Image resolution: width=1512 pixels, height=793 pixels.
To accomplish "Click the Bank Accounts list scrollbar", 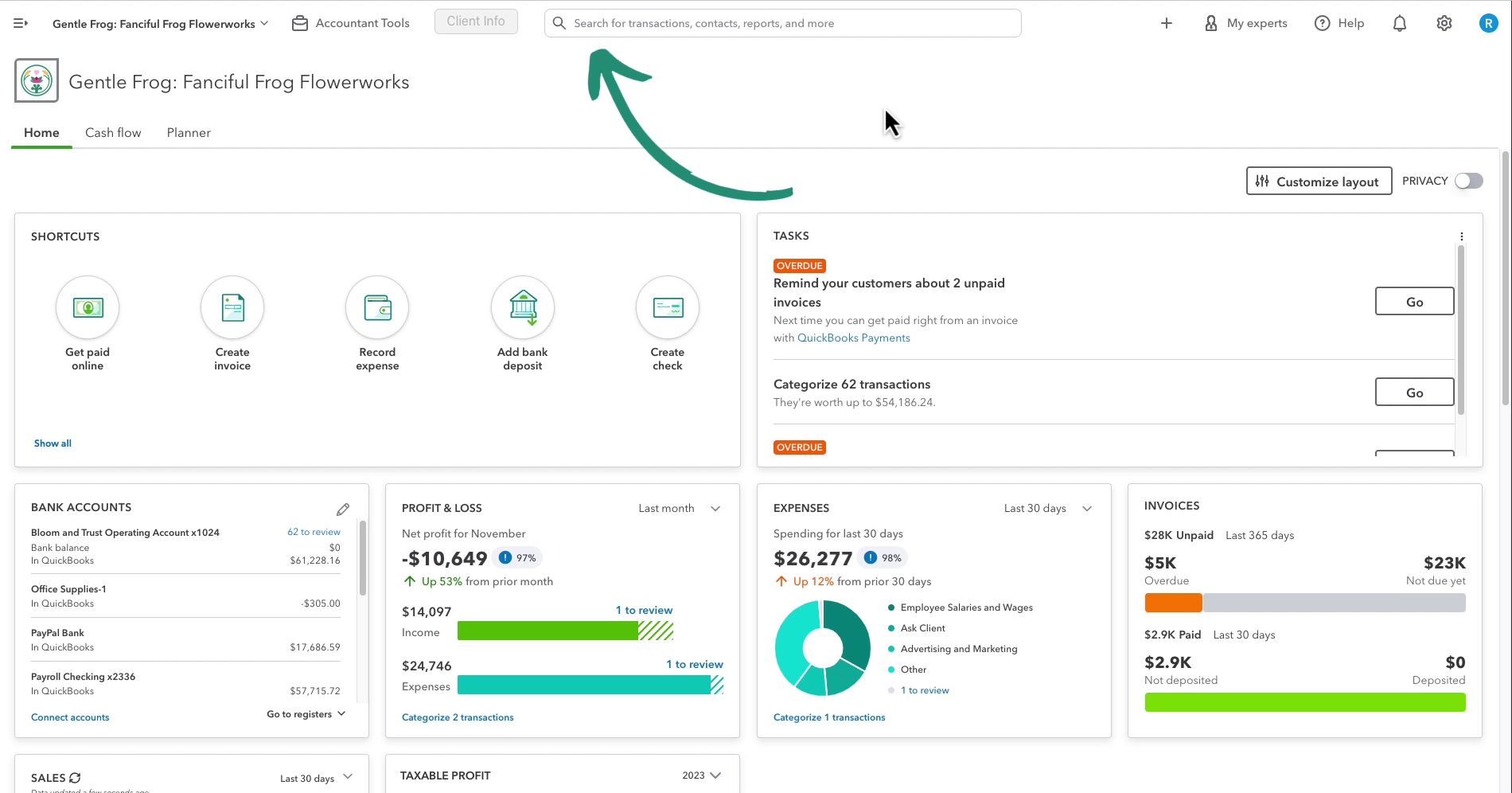I will click(x=363, y=557).
